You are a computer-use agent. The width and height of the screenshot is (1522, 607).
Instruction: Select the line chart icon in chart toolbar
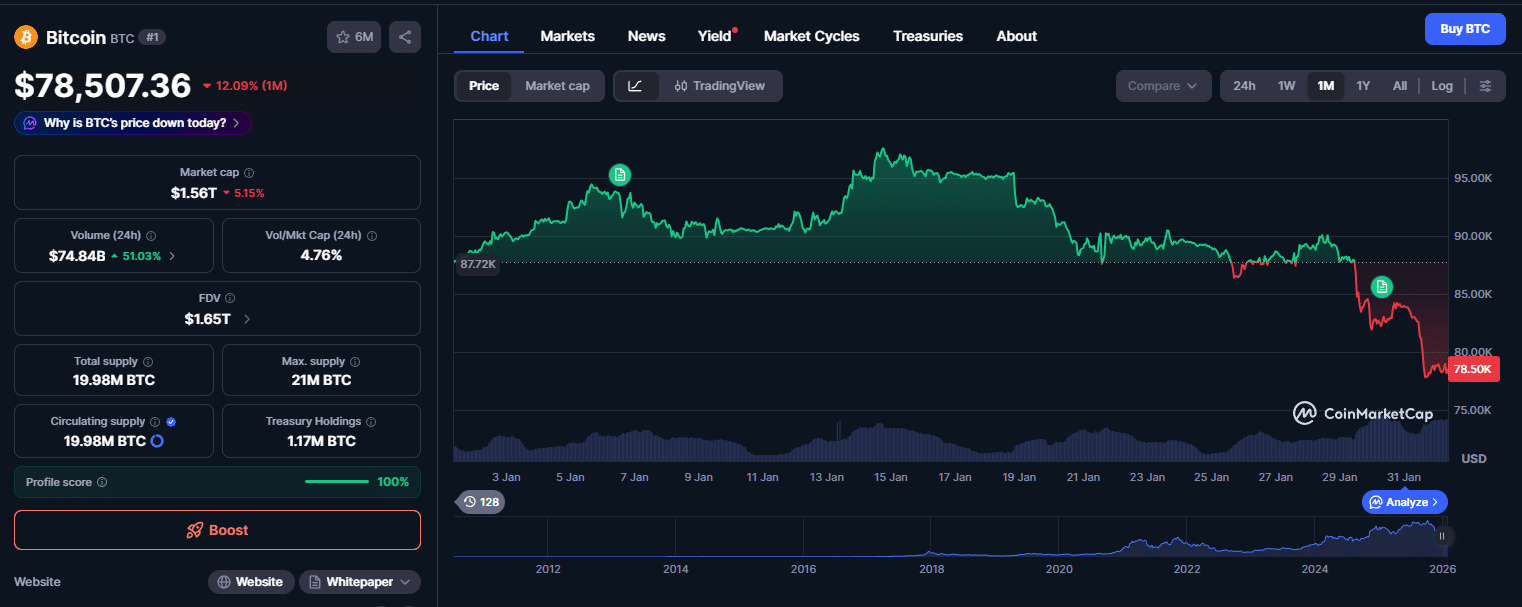click(x=637, y=86)
